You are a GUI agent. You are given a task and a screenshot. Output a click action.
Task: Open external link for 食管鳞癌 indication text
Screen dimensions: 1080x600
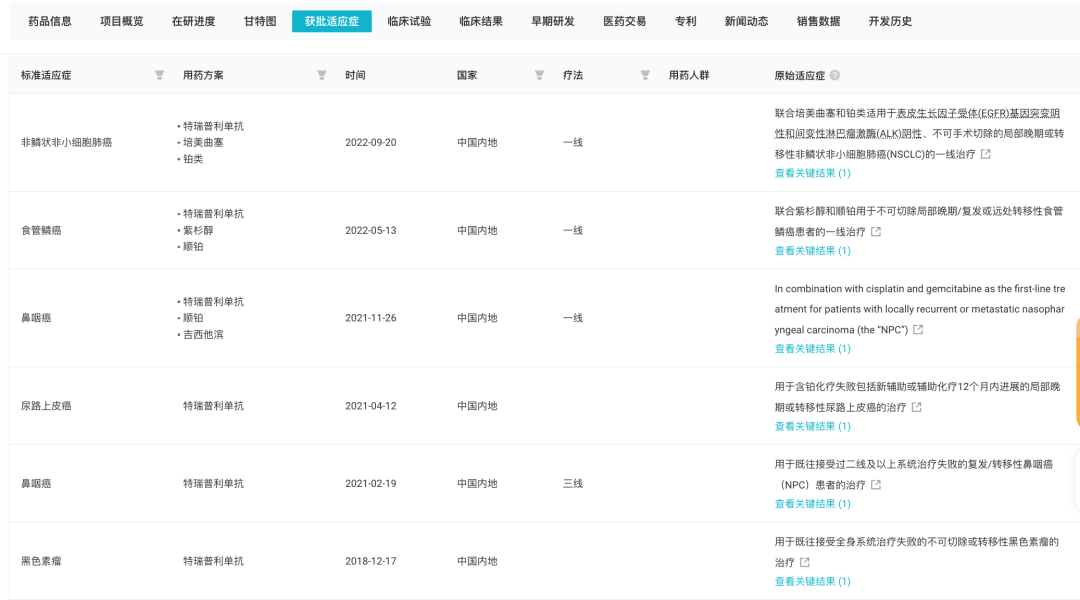(x=876, y=231)
